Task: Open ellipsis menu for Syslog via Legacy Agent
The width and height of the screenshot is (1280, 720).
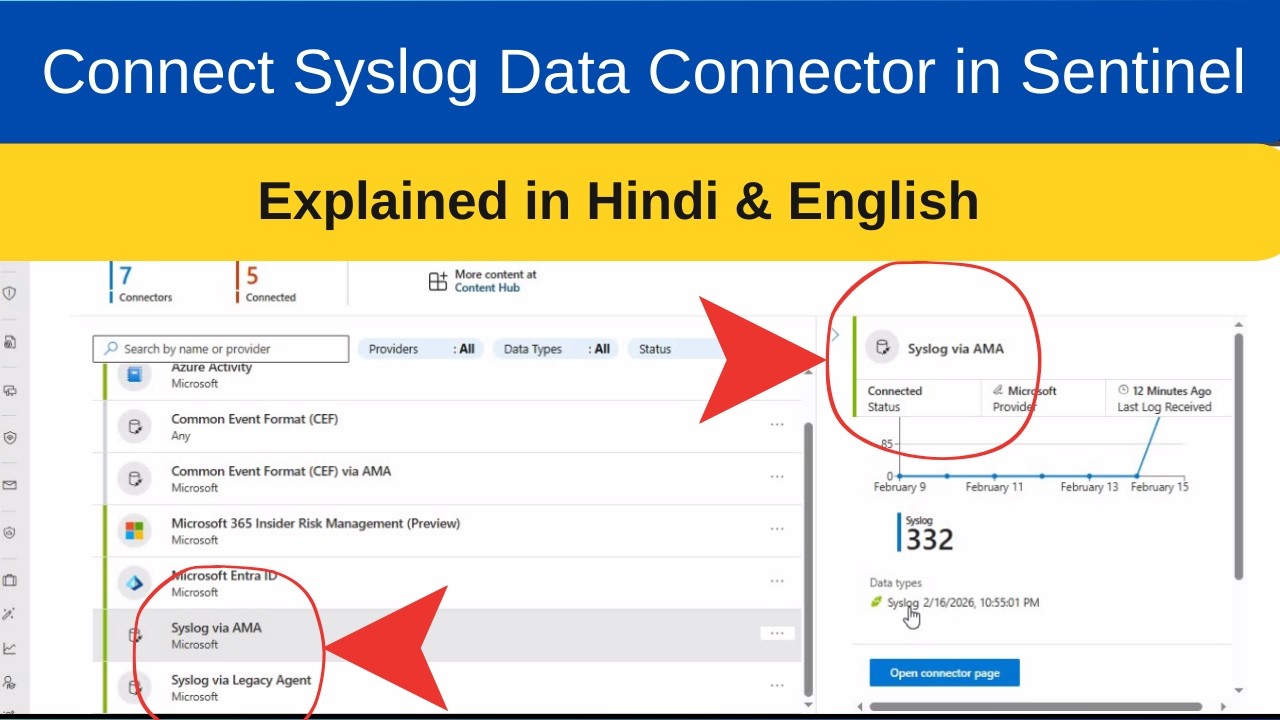Action: (777, 685)
